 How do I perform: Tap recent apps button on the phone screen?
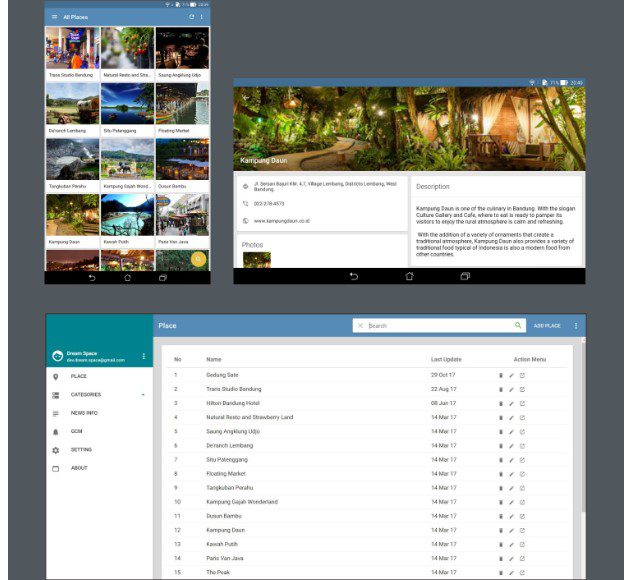tap(163, 278)
